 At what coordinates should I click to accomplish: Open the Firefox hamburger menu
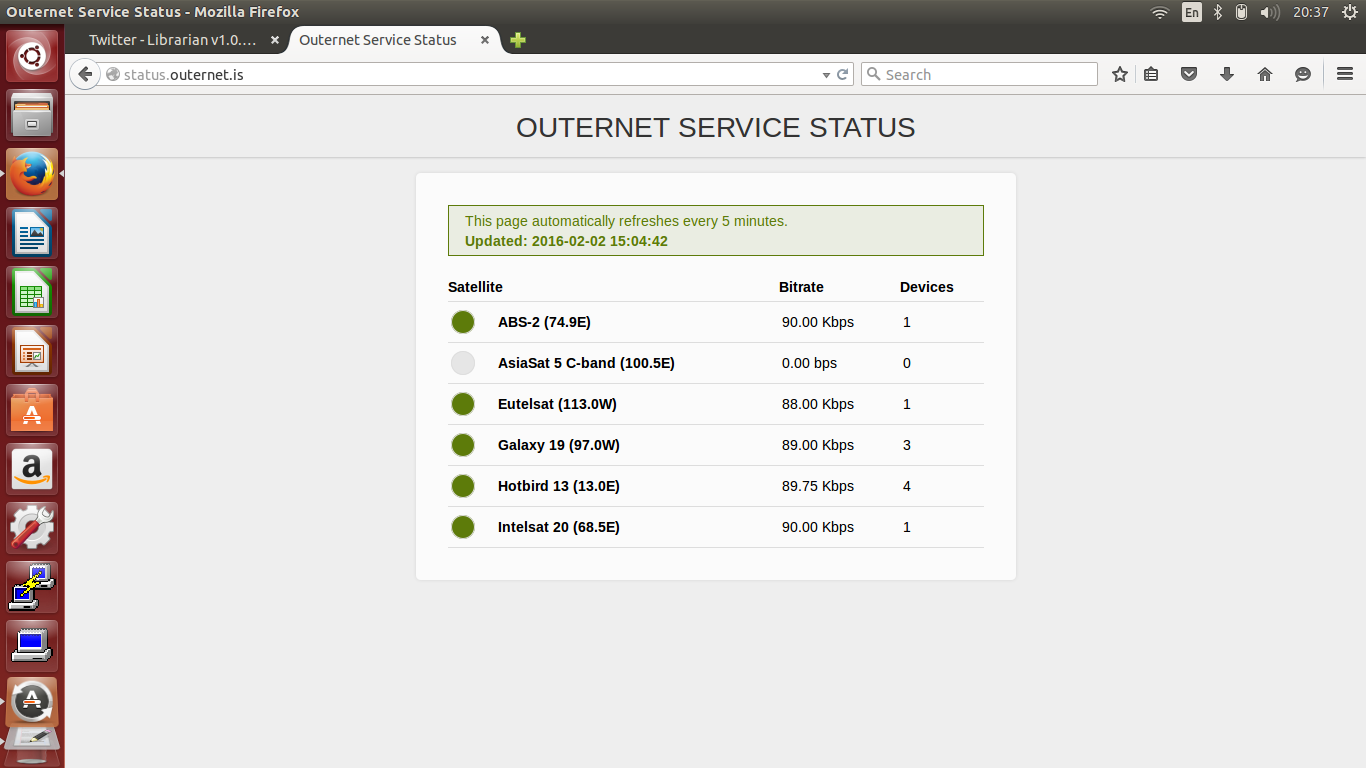click(1345, 74)
